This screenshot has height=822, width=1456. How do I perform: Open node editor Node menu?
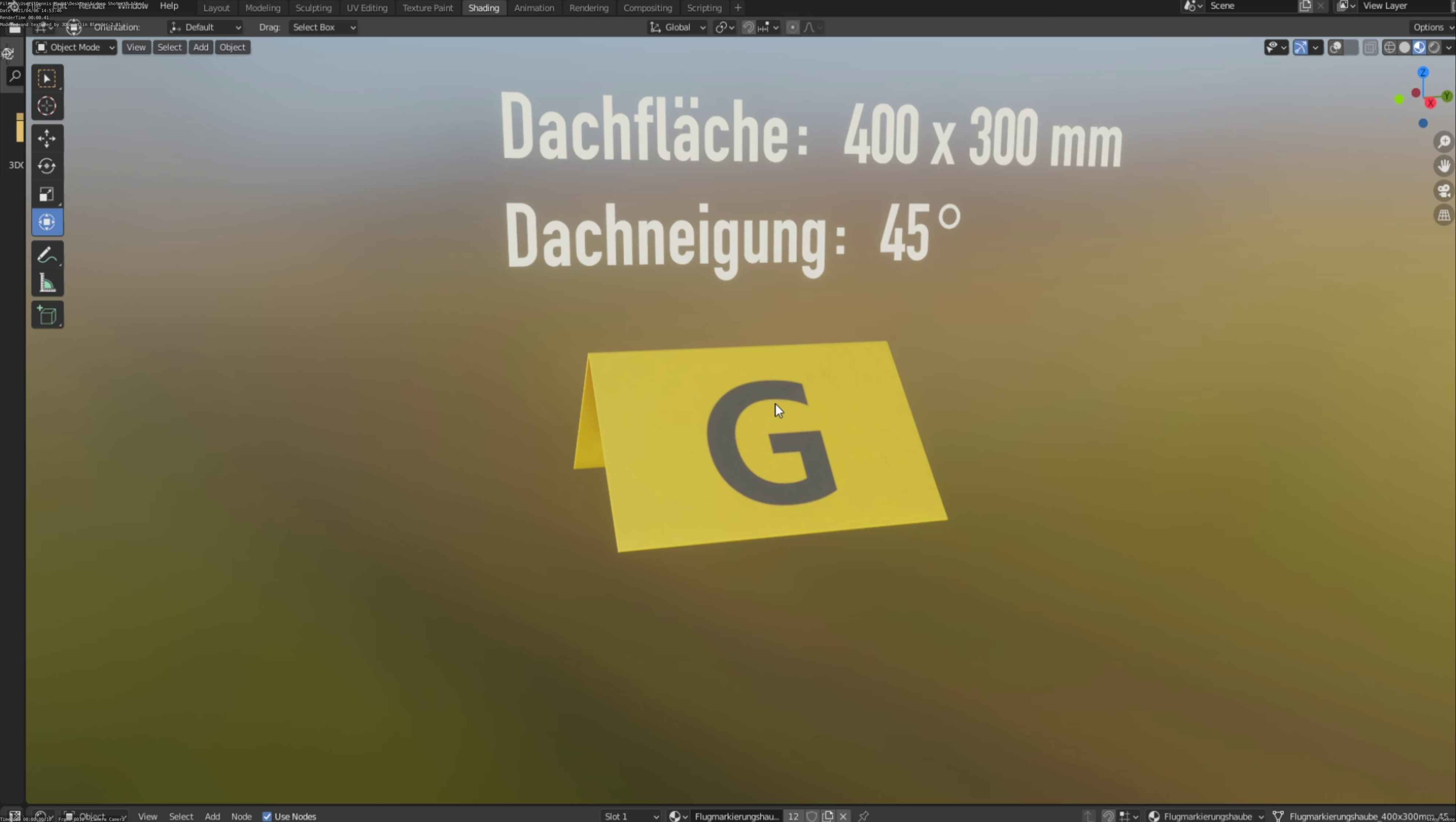(x=241, y=816)
